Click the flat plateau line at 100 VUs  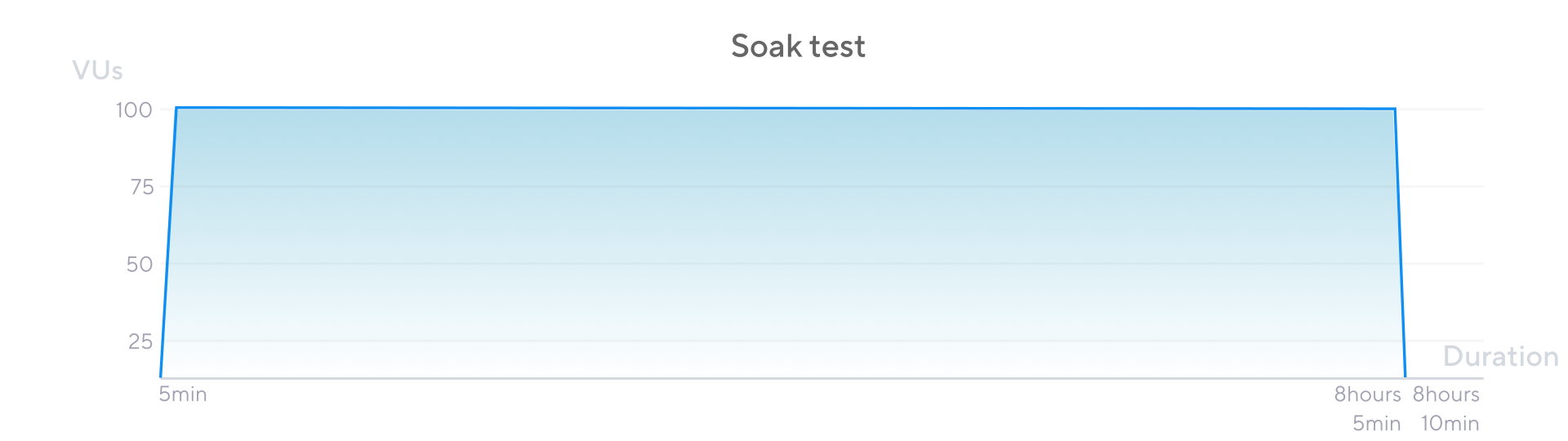click(x=784, y=108)
